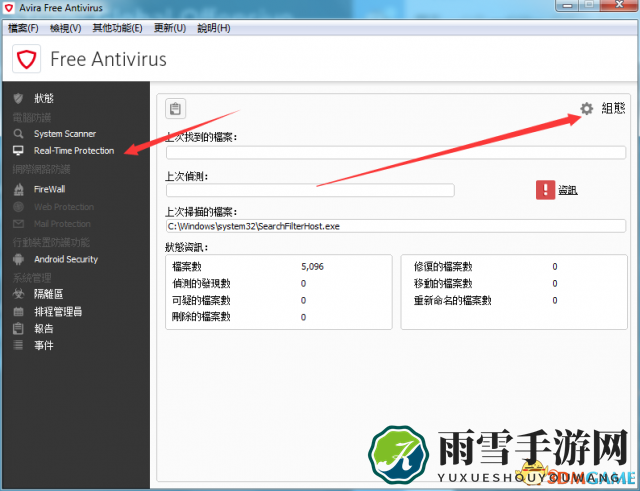This screenshot has height=491, width=640.
Task: Click the Web Protection globe icon
Action: [18, 207]
